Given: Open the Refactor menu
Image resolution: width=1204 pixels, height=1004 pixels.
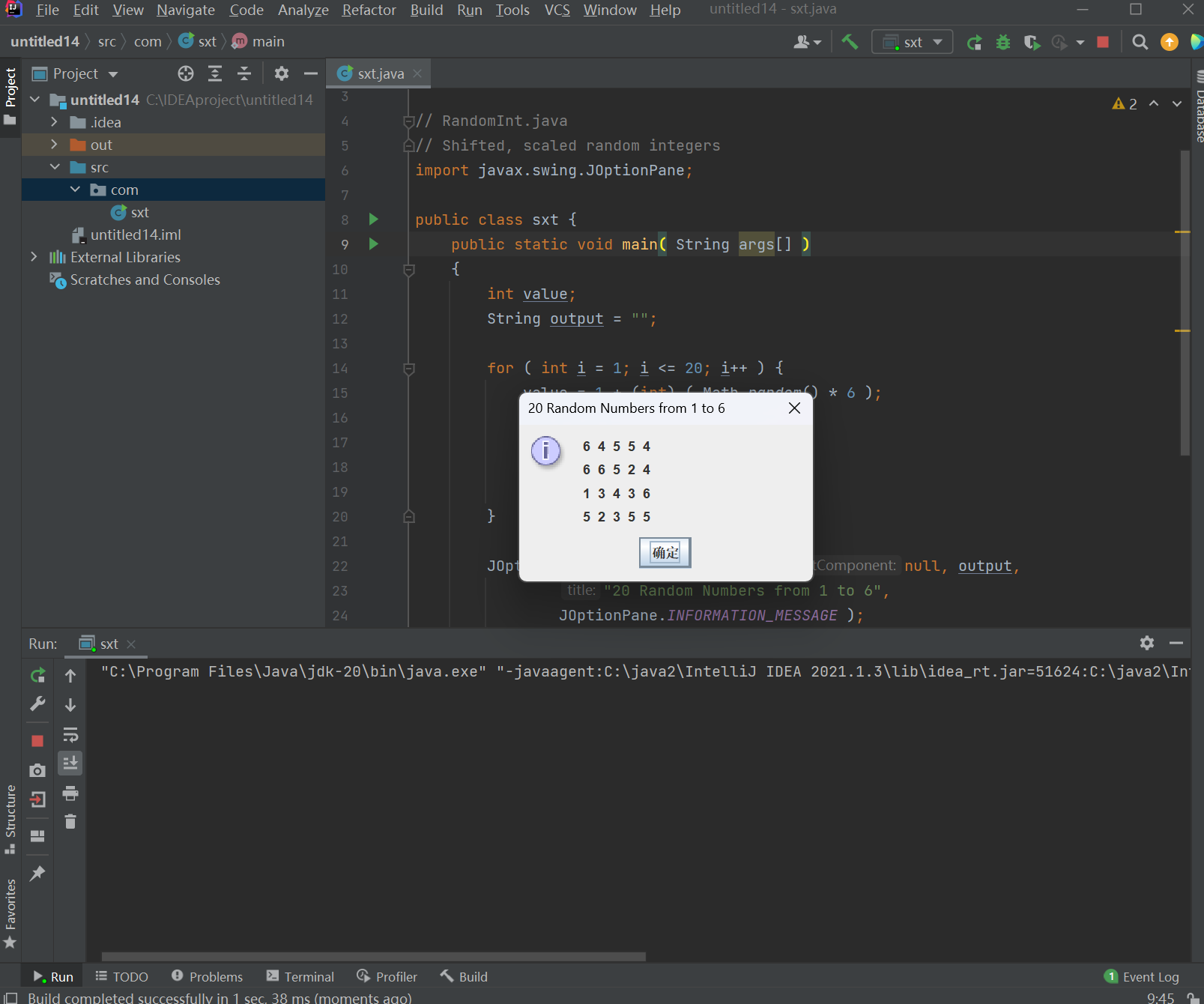Looking at the screenshot, I should click(x=369, y=10).
